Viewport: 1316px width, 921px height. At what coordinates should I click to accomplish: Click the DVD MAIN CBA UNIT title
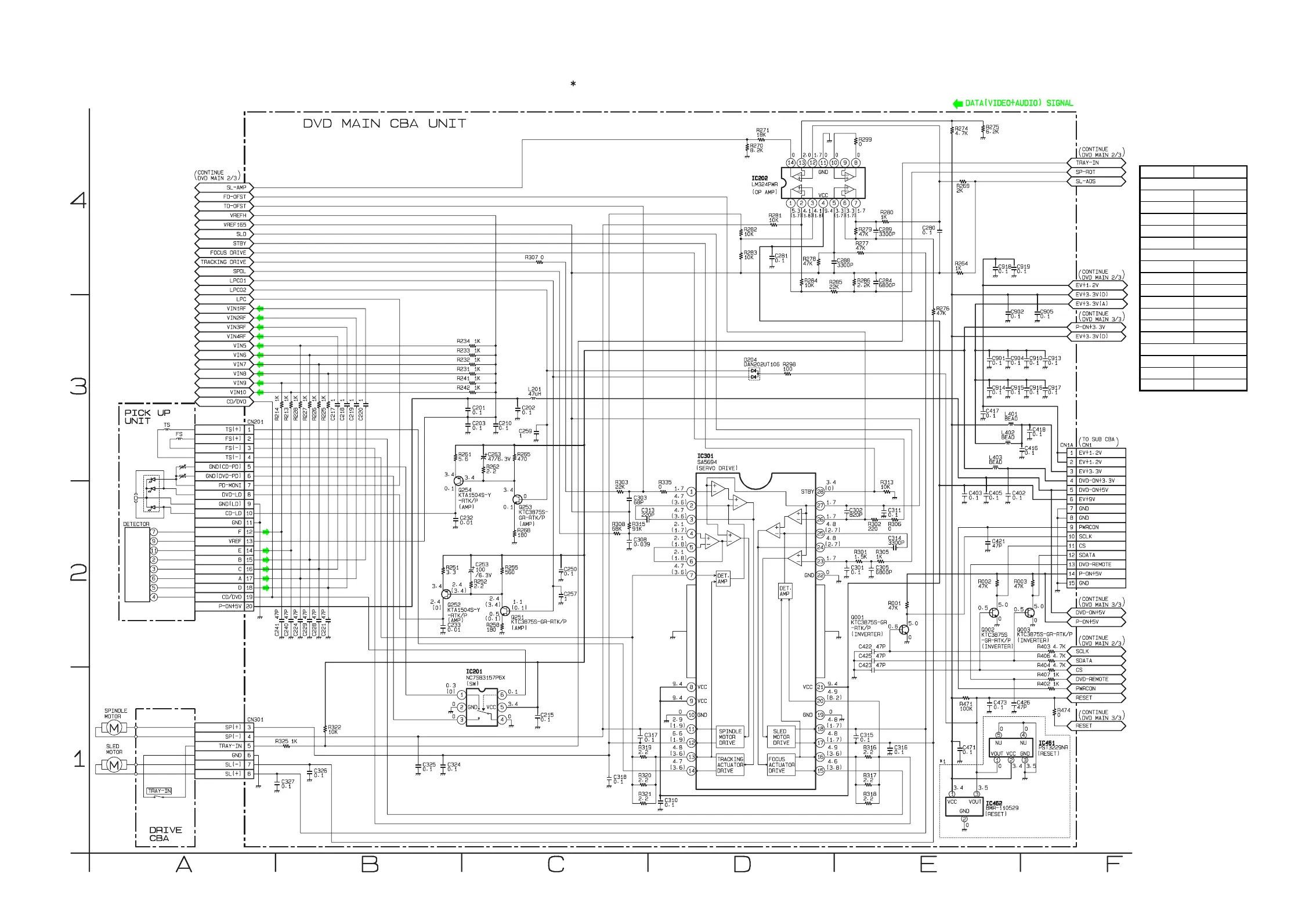point(384,124)
